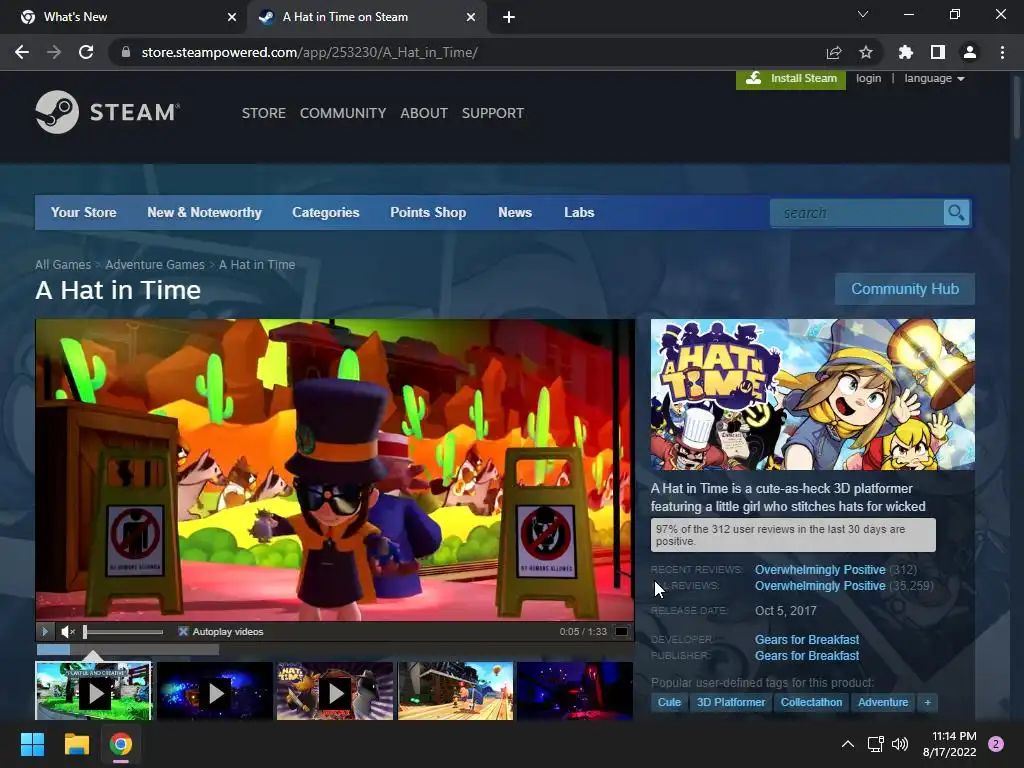Viewport: 1024px width, 768px height.
Task: Click Adventure Games breadcrumb
Action: pos(155,264)
